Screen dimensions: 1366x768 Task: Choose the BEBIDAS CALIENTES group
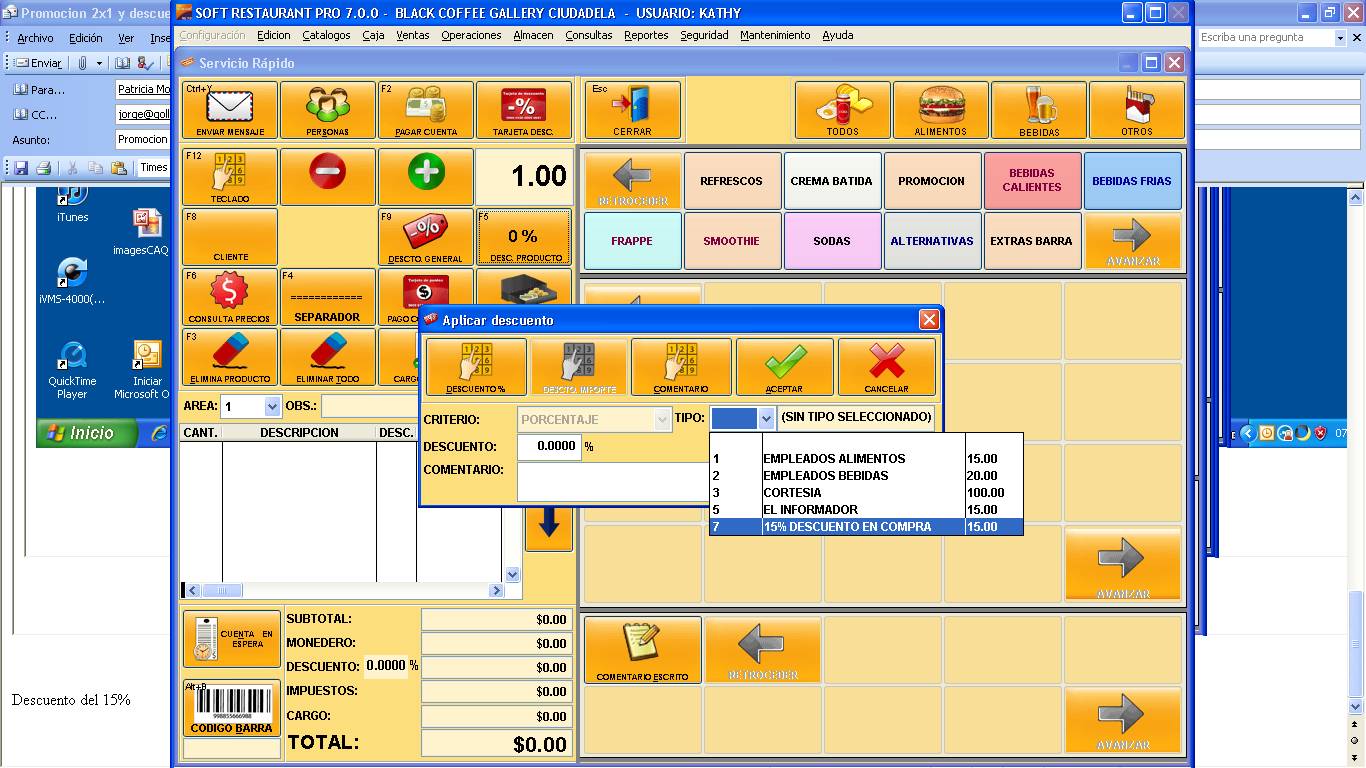1032,181
